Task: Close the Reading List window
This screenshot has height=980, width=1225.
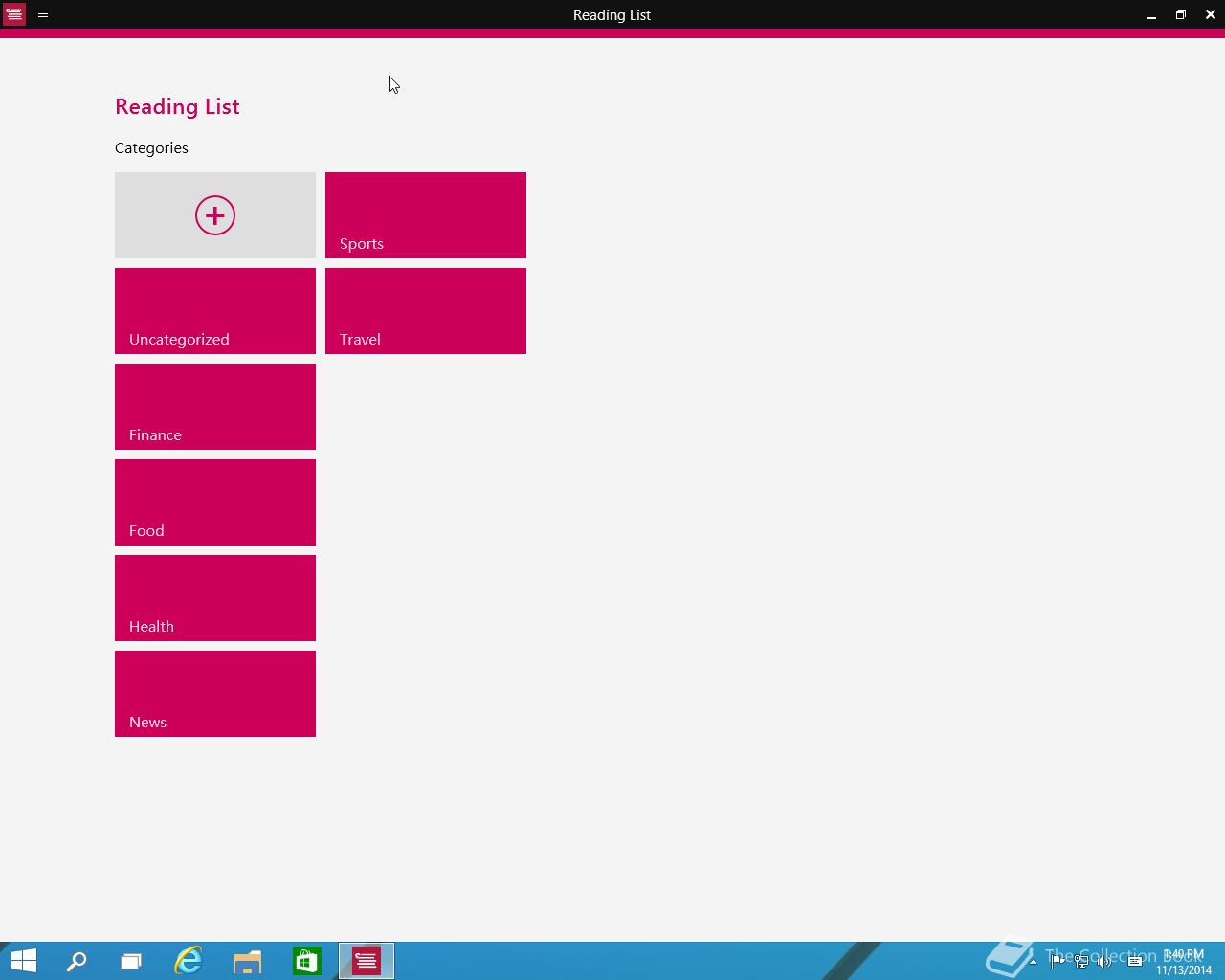Action: [x=1211, y=14]
